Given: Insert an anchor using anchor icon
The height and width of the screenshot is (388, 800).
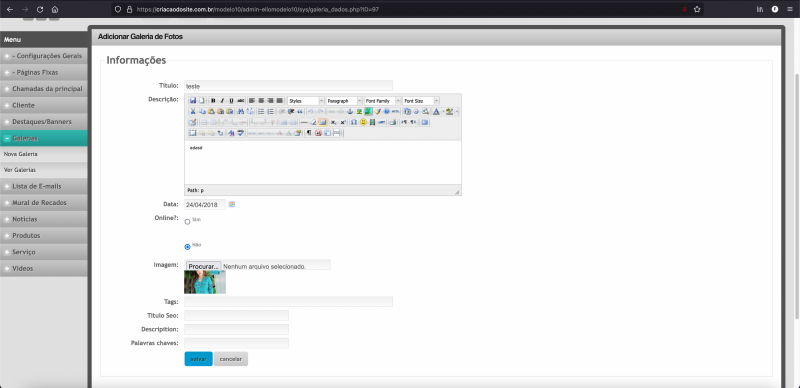Looking at the screenshot, I should [350, 111].
